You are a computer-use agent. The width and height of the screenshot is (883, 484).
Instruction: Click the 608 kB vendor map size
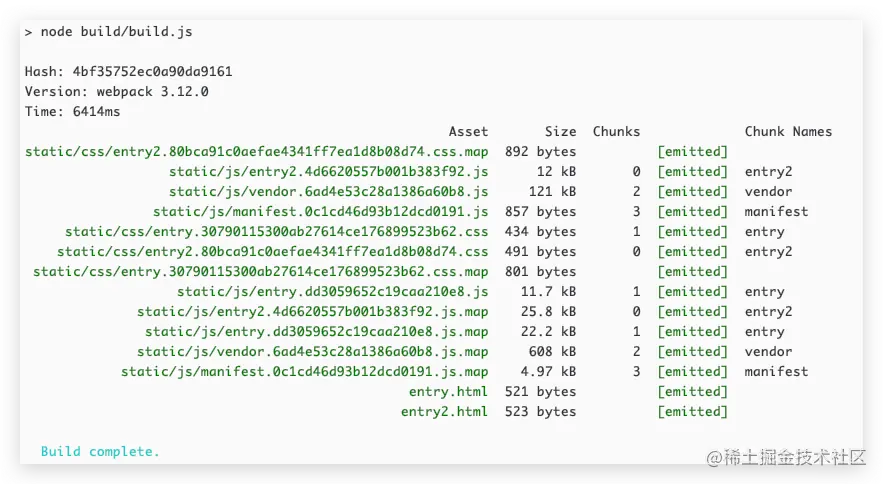coord(552,352)
